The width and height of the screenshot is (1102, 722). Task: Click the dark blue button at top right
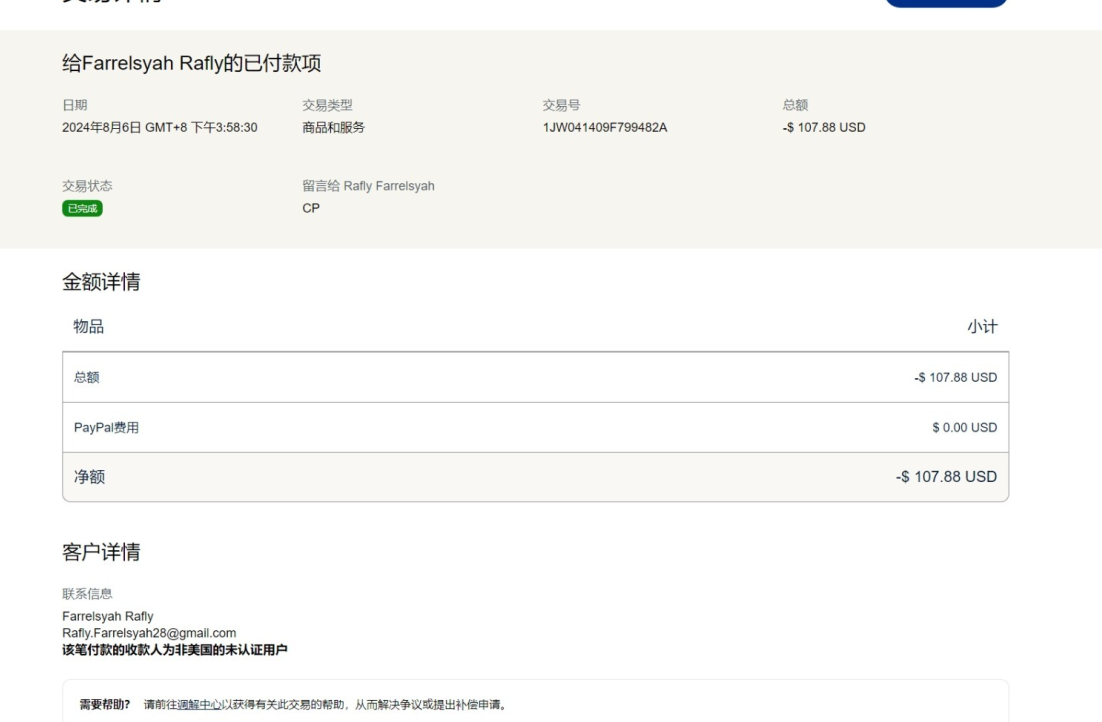tap(945, 4)
